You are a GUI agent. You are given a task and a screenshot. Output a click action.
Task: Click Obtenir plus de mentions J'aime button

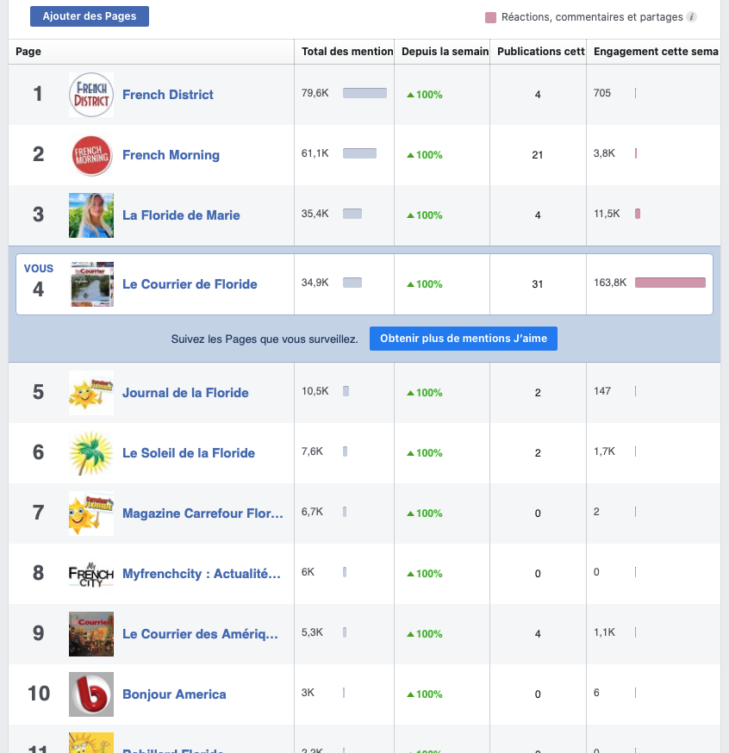click(463, 339)
